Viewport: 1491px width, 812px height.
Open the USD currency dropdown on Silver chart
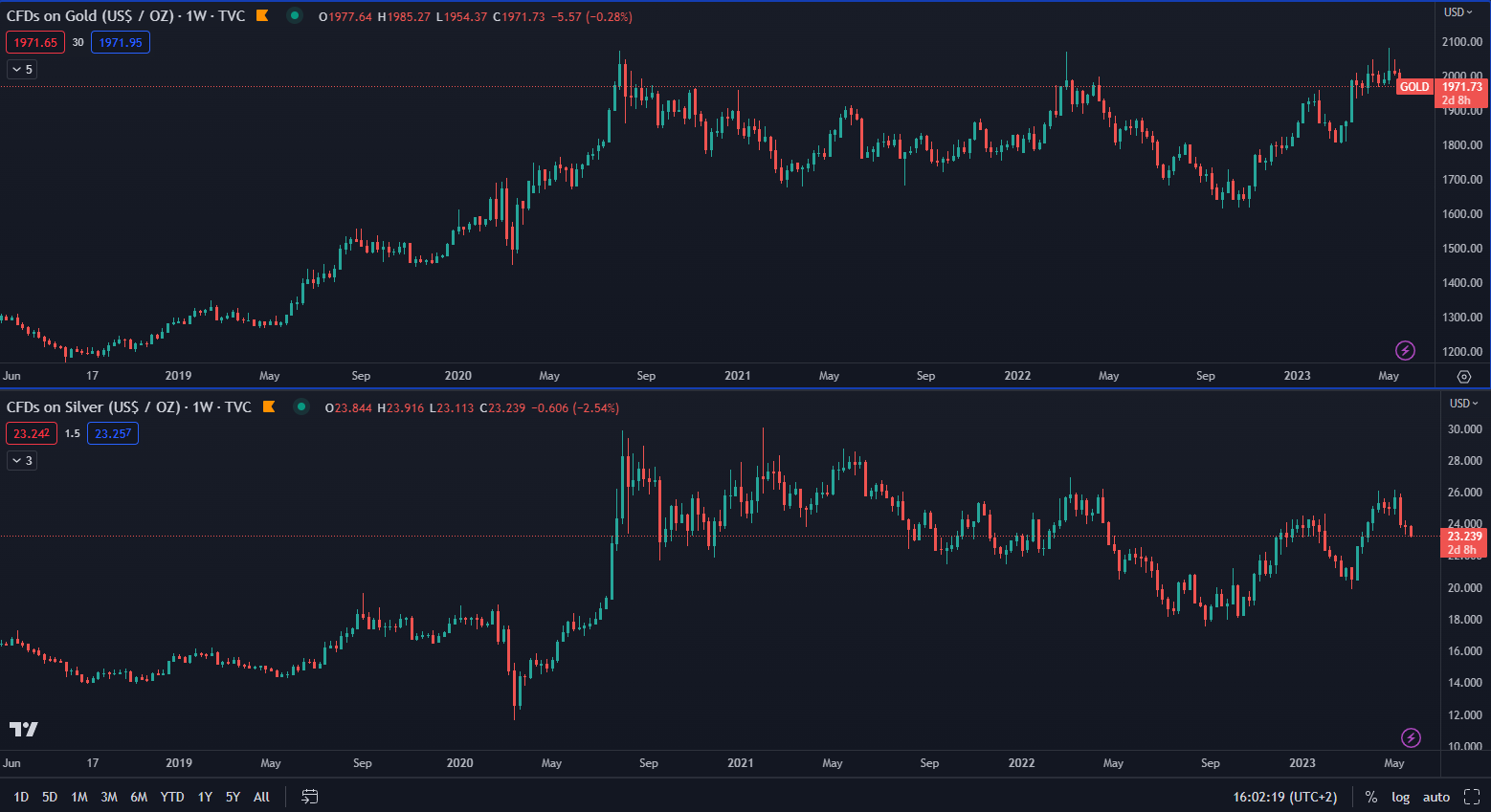pyautogui.click(x=1464, y=403)
